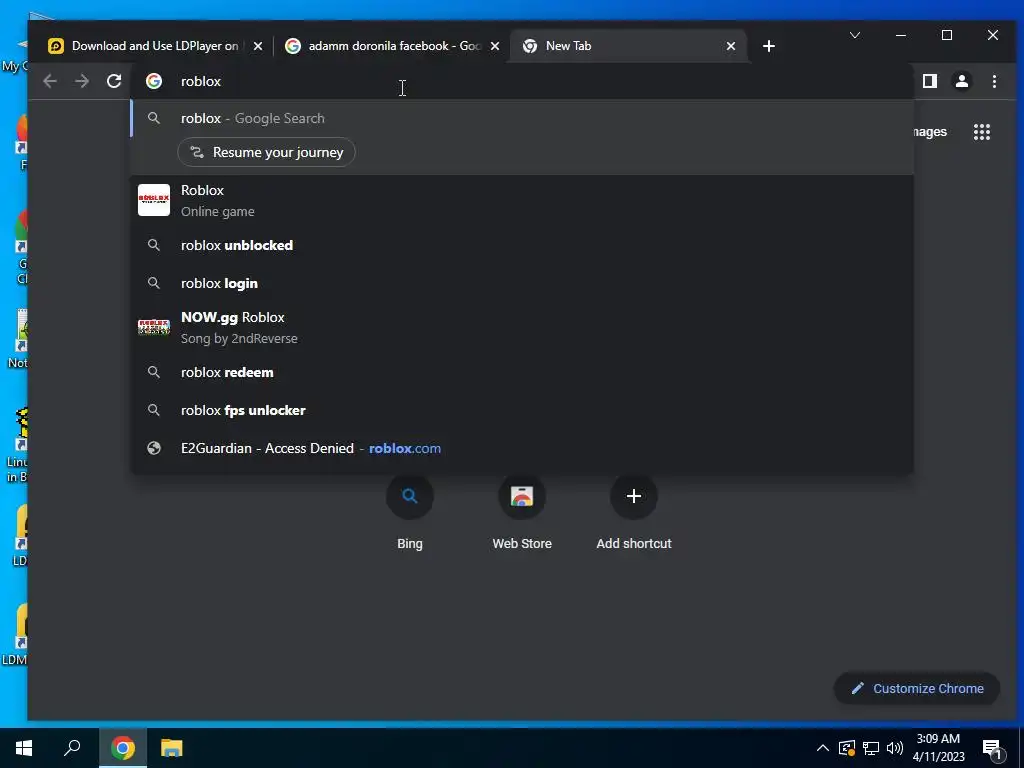
Task: Open a new tab with the plus button
Action: tap(769, 46)
